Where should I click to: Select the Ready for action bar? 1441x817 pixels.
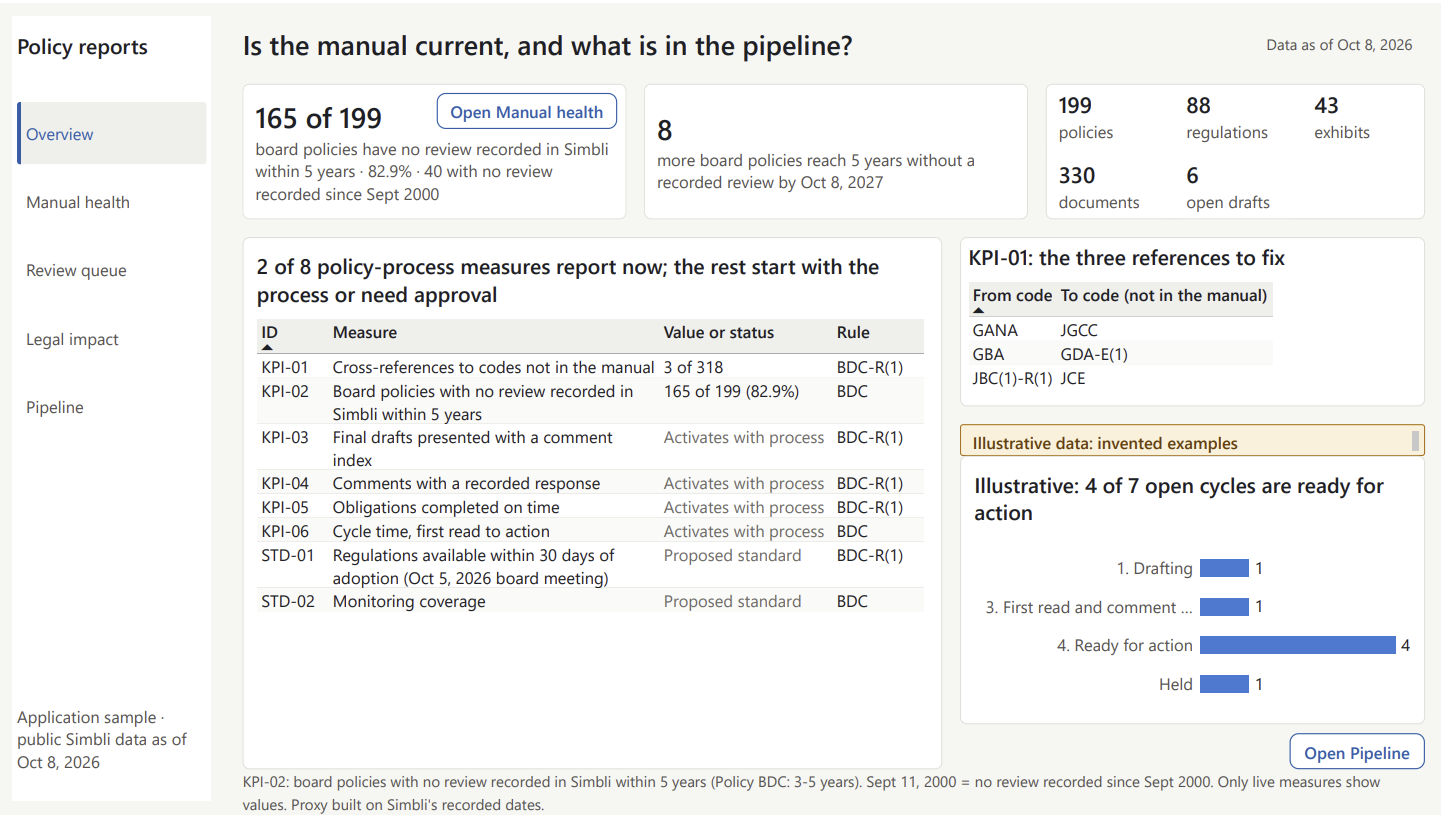[1297, 645]
